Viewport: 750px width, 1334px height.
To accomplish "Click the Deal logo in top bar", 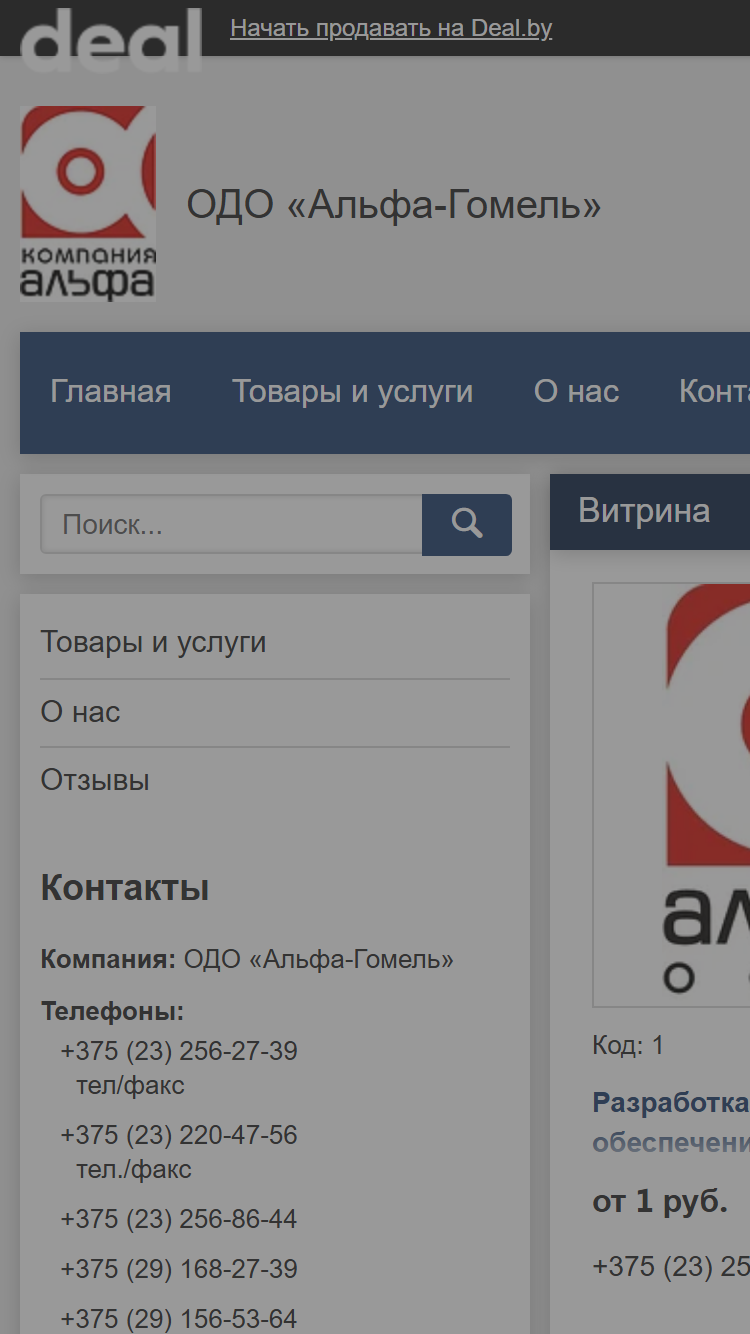I will [111, 39].
